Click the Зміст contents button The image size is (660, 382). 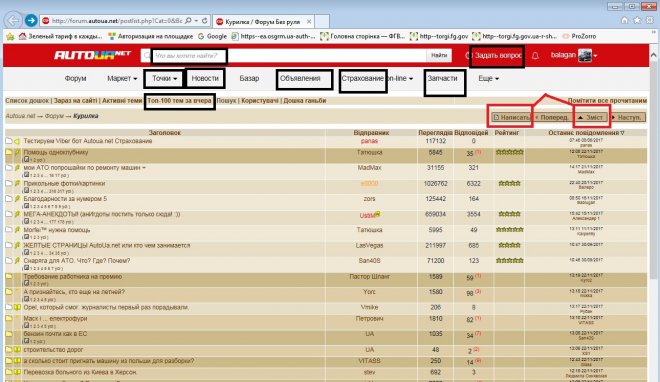[591, 117]
